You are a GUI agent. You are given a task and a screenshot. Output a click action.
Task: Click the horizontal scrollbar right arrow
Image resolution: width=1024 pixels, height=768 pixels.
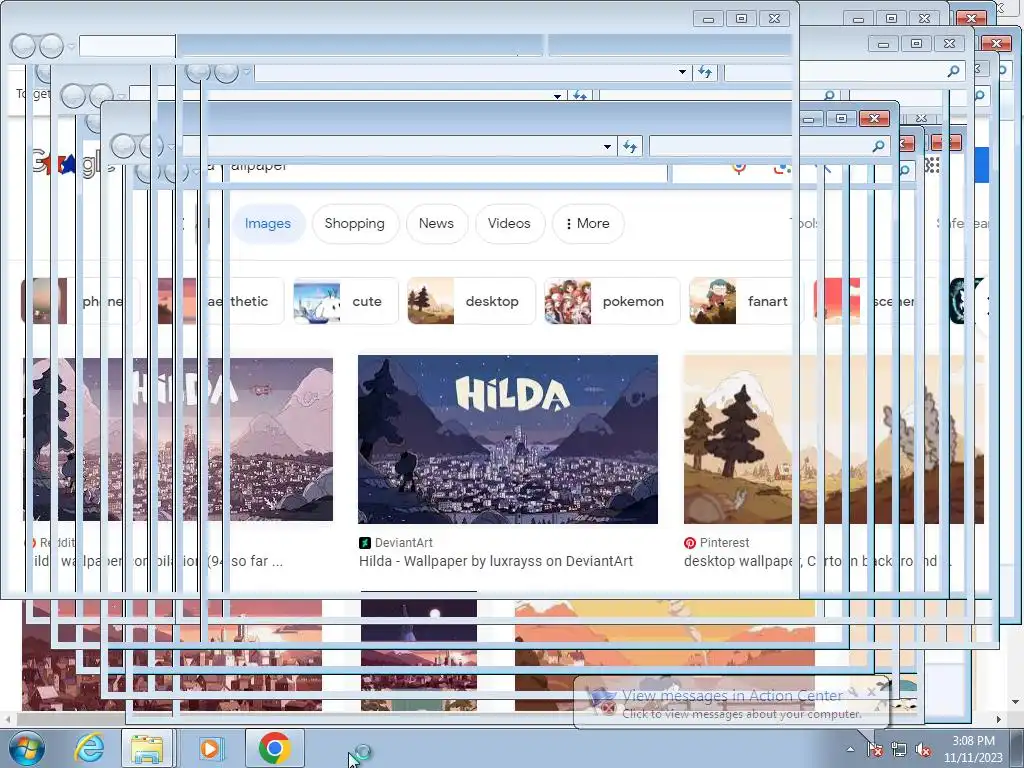[x=999, y=719]
